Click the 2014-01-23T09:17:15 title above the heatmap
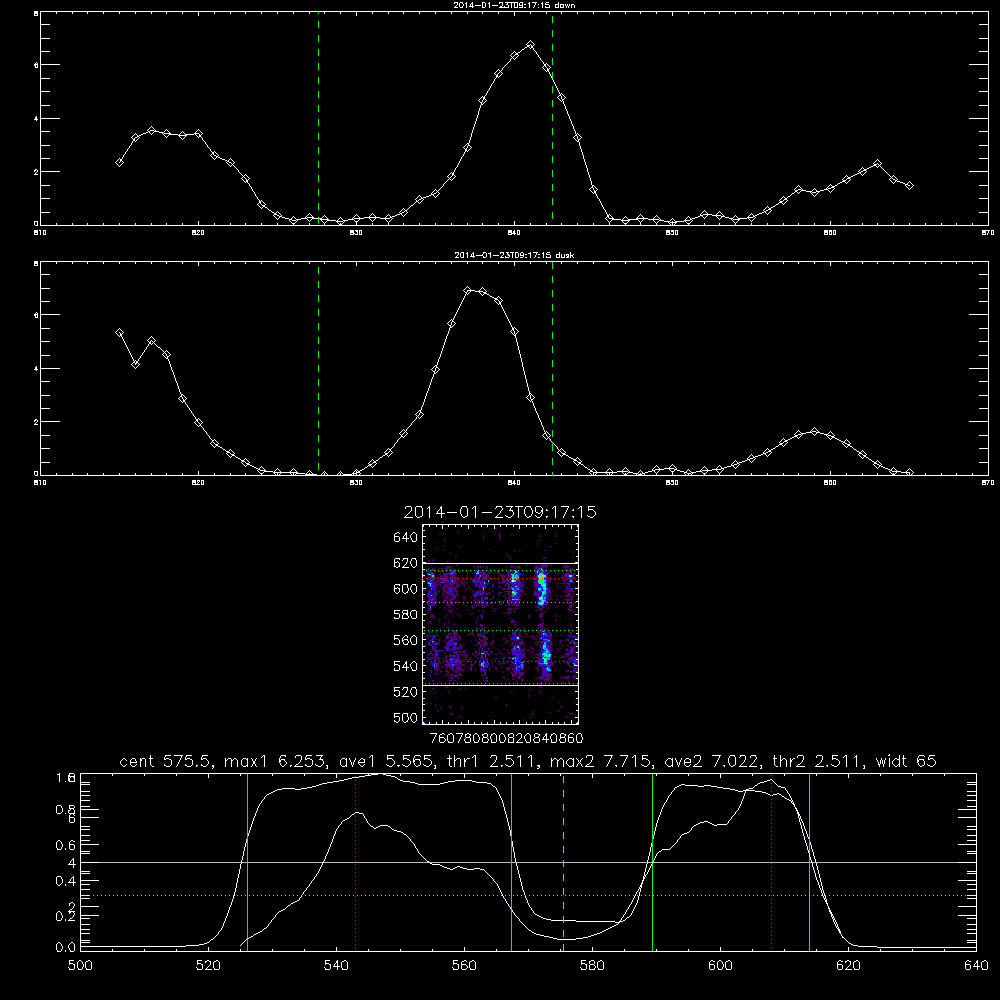Viewport: 1000px width, 1000px height. [500, 512]
